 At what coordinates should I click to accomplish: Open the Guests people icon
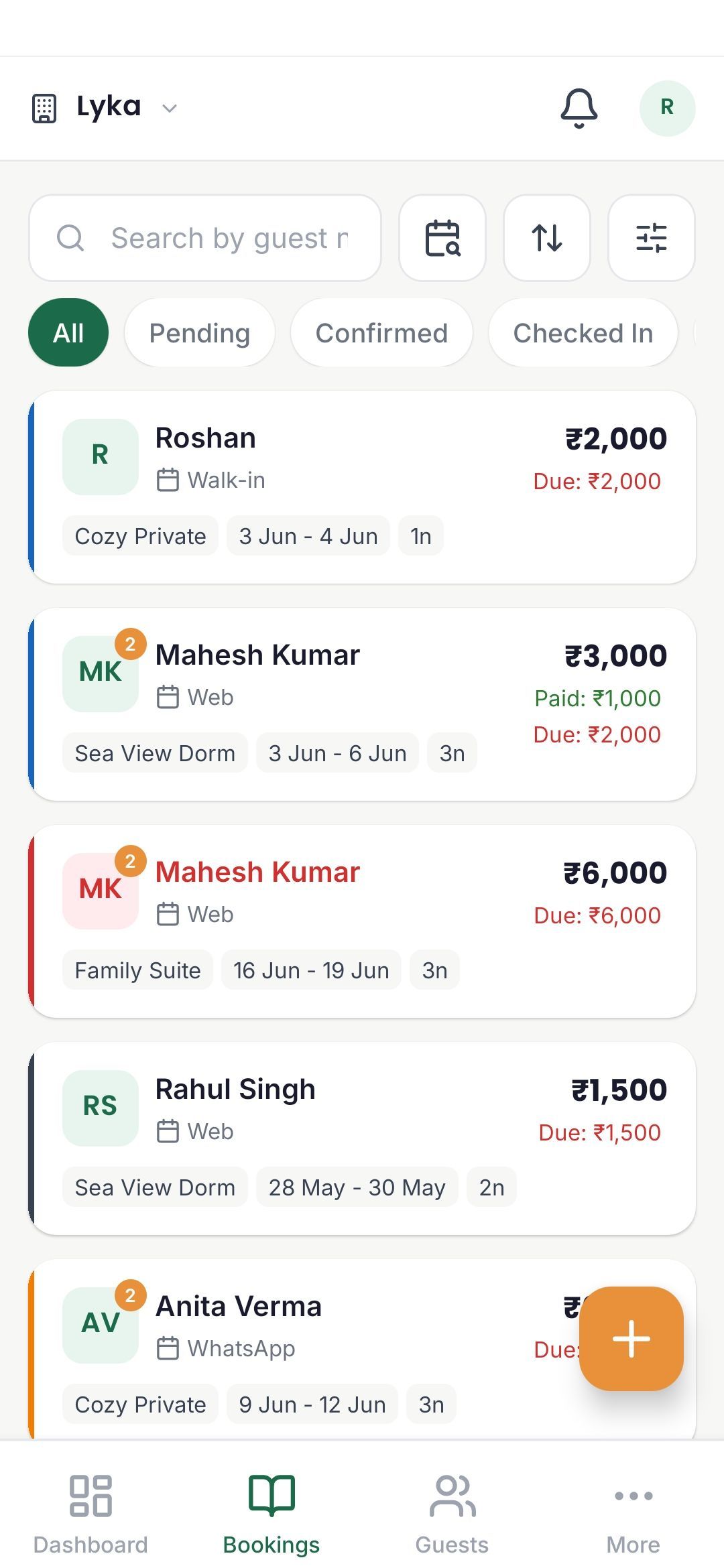(x=452, y=1495)
